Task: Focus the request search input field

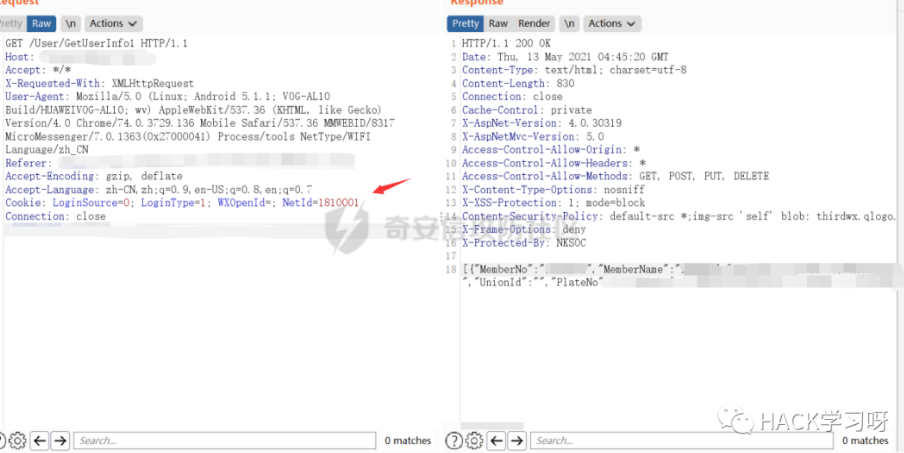Action: click(x=224, y=441)
